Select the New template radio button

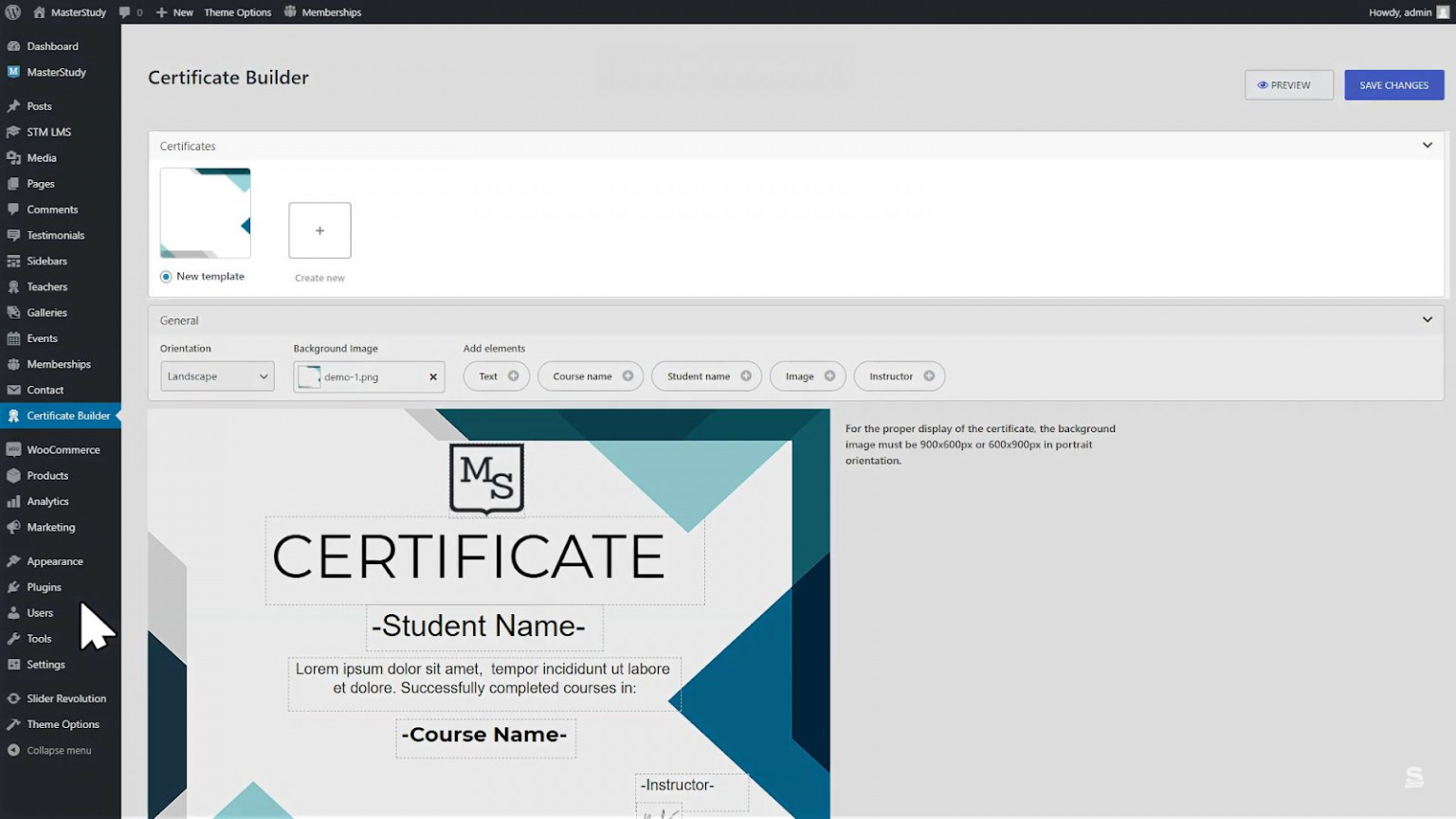coord(167,276)
